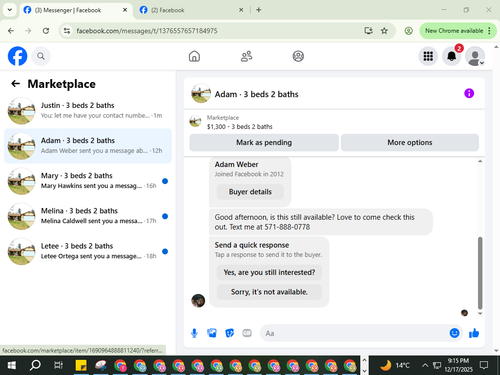The height and width of the screenshot is (375, 500).
Task: Open Task View on taskbar
Action: (58, 365)
